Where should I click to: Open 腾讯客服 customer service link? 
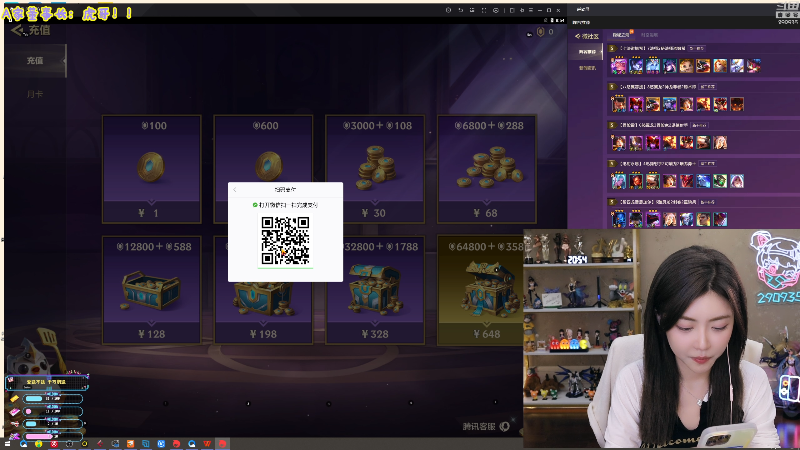(485, 426)
